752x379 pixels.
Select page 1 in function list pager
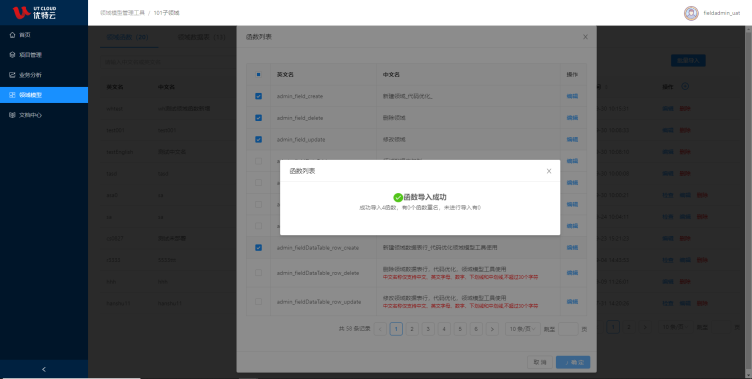pos(396,329)
